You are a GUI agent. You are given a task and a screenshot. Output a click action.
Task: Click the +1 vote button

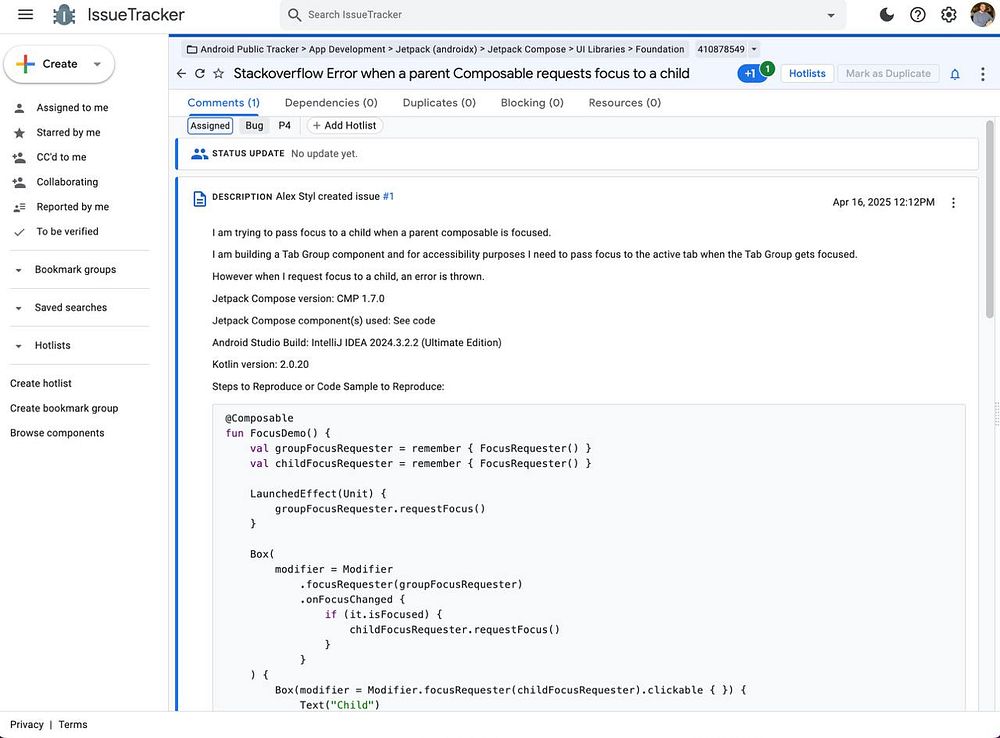[751, 74]
